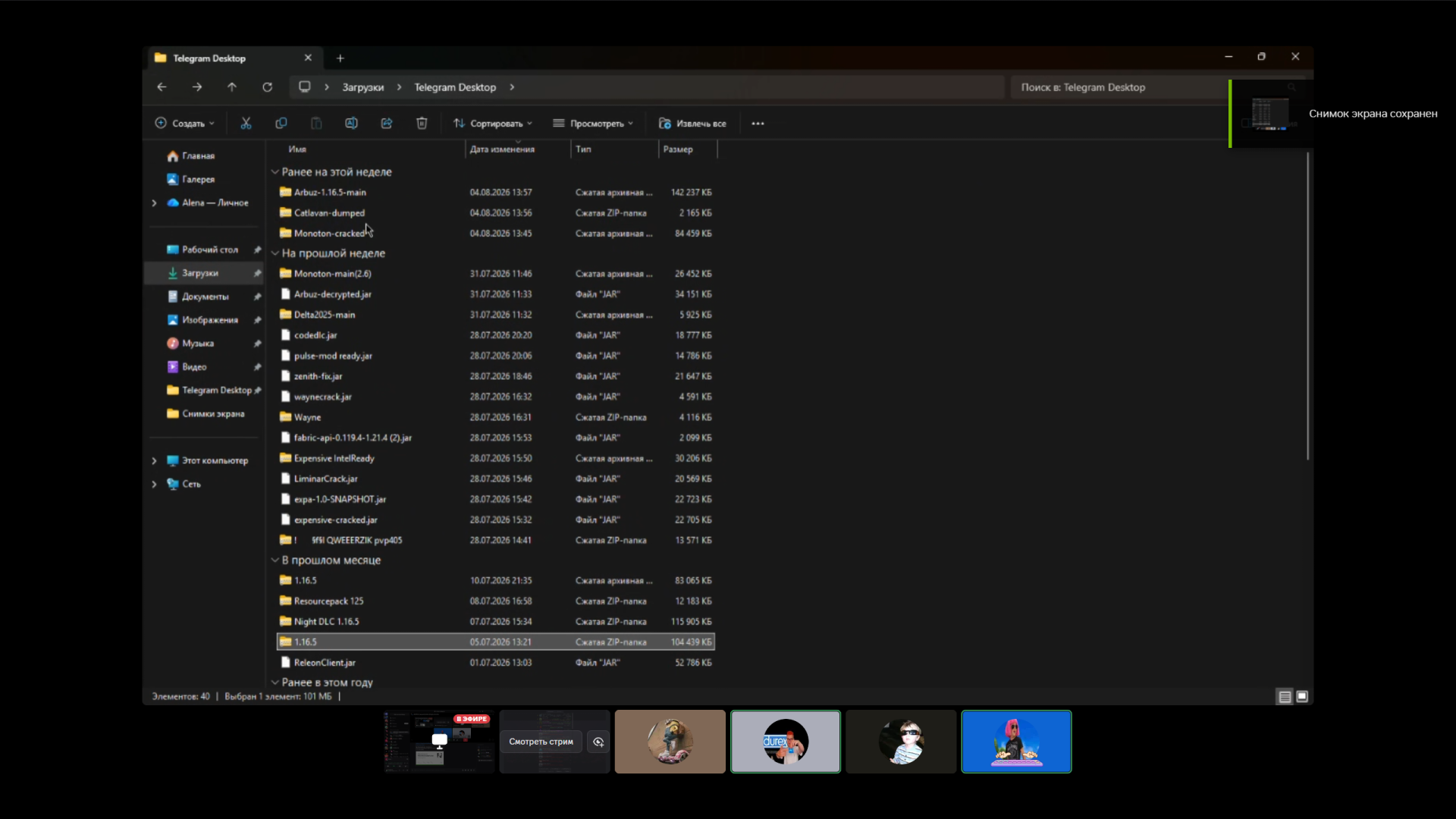The height and width of the screenshot is (819, 1456).
Task: Open the Создать dropdown
Action: pos(185,123)
